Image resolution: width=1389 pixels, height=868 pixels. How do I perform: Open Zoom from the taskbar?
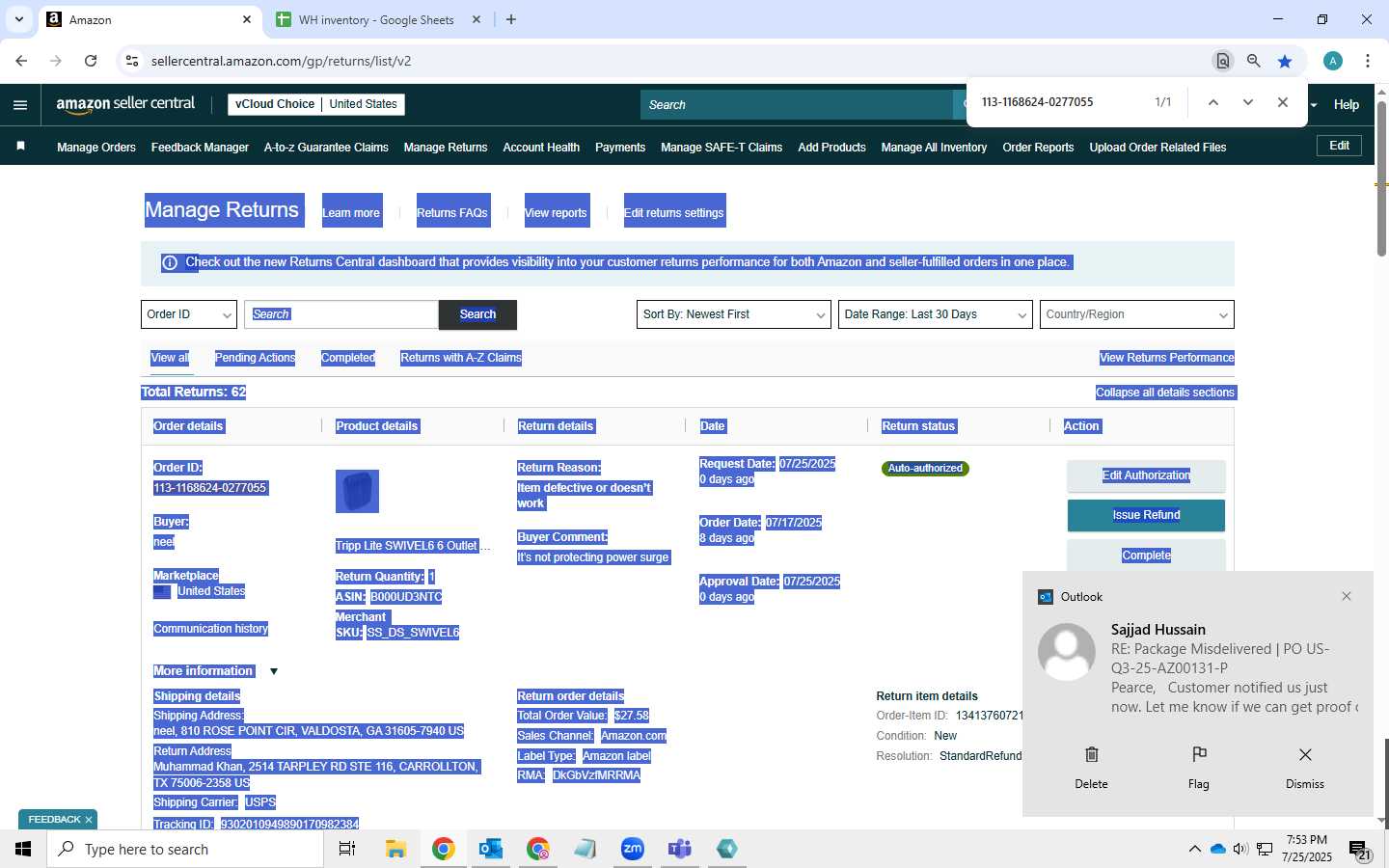(x=633, y=849)
